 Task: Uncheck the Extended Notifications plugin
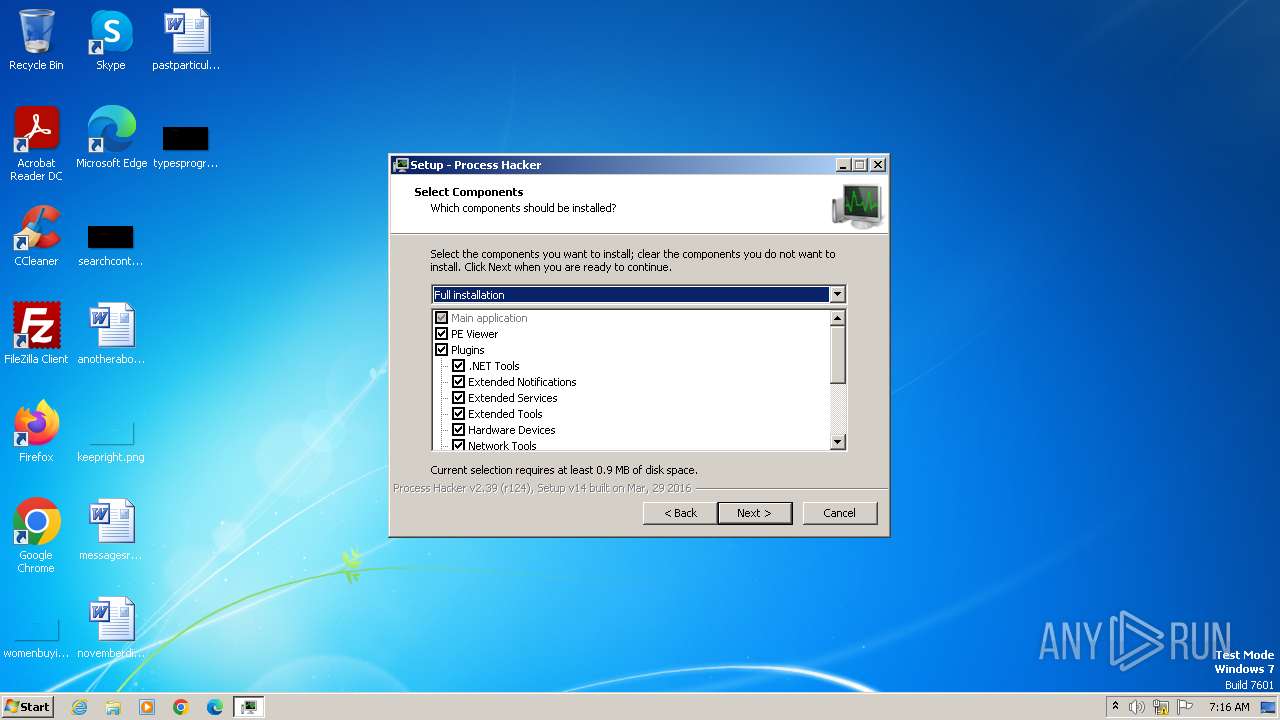pos(459,382)
